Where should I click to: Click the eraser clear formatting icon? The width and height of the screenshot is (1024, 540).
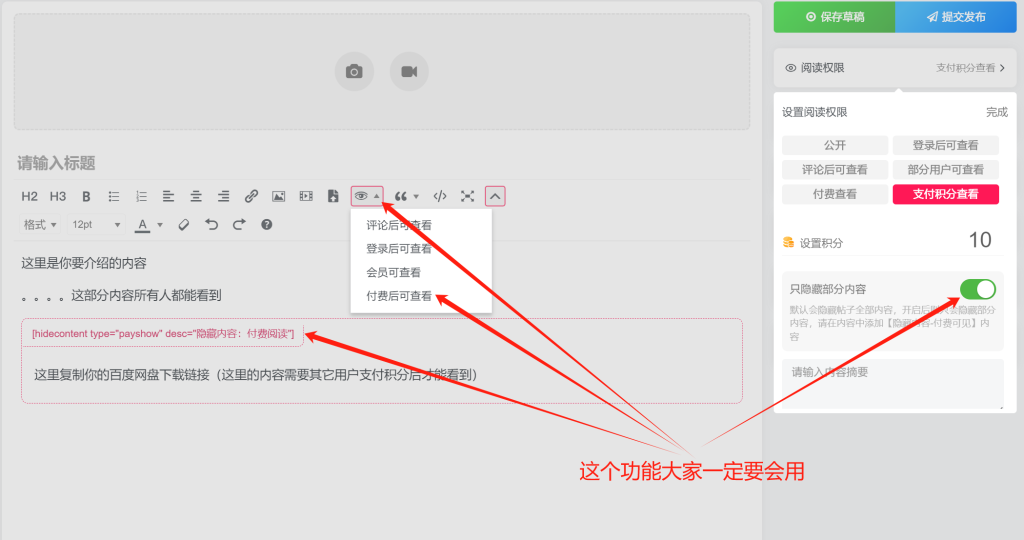pos(183,225)
